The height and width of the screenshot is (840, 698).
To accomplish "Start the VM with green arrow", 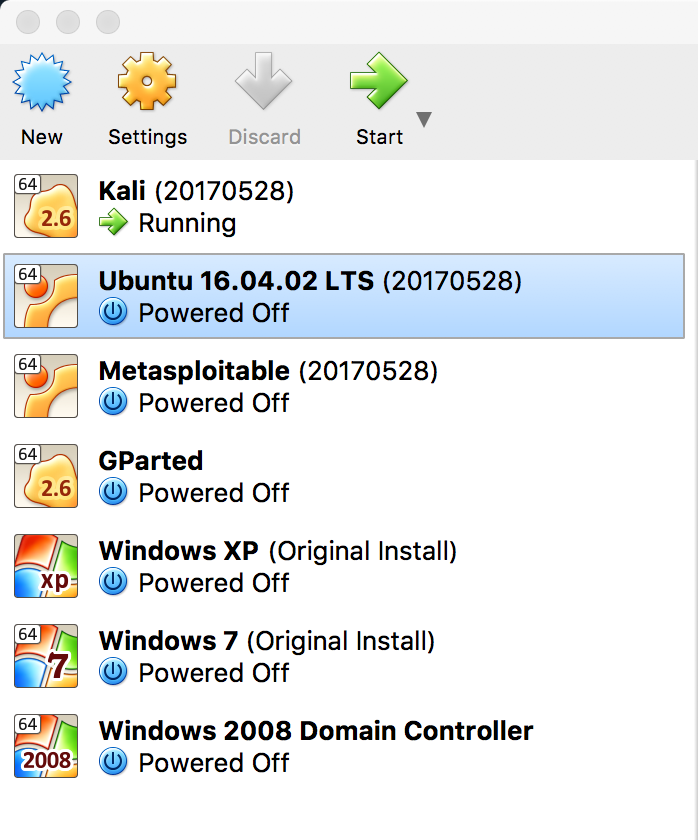I will coord(379,81).
